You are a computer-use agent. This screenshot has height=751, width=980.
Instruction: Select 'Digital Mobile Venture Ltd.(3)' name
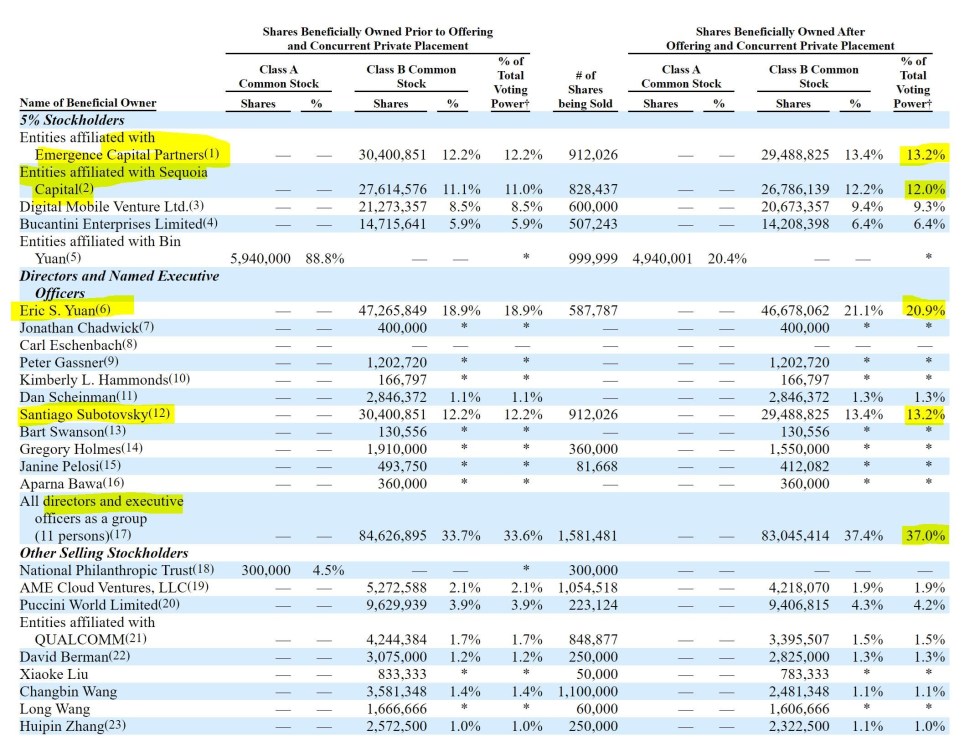(x=111, y=206)
